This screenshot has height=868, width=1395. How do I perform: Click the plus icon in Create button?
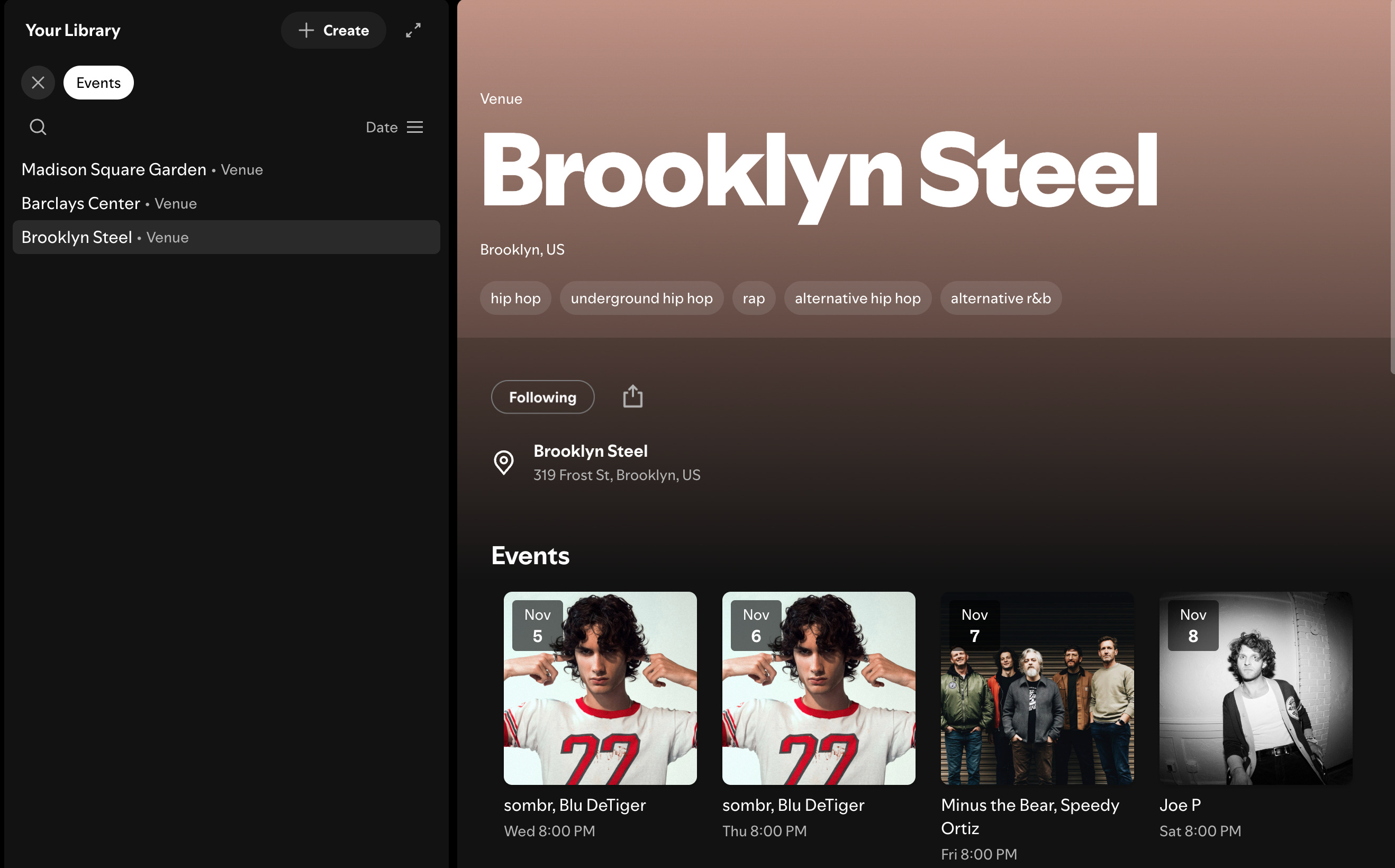[306, 30]
